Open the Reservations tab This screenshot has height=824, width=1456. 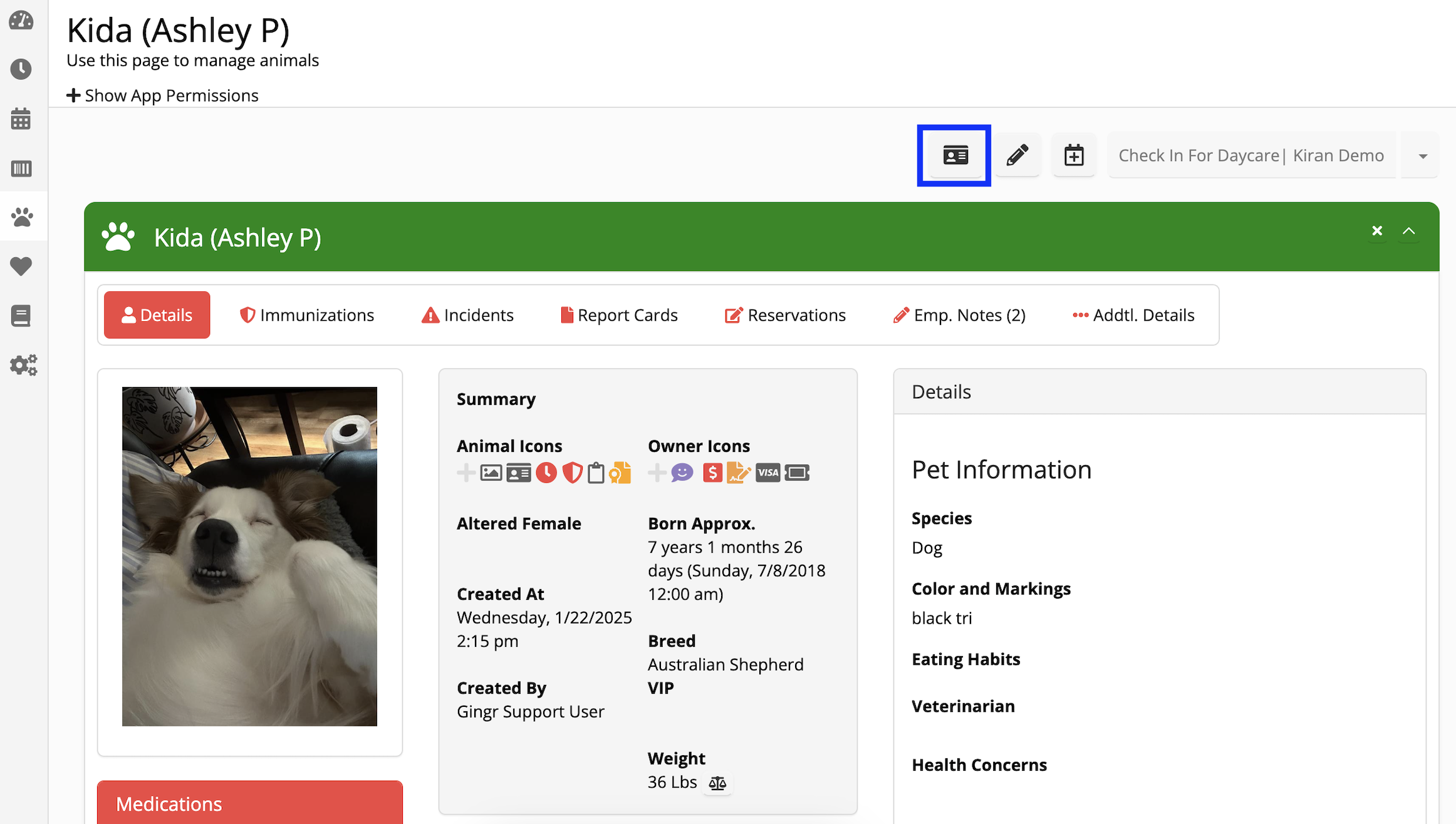[x=785, y=315]
